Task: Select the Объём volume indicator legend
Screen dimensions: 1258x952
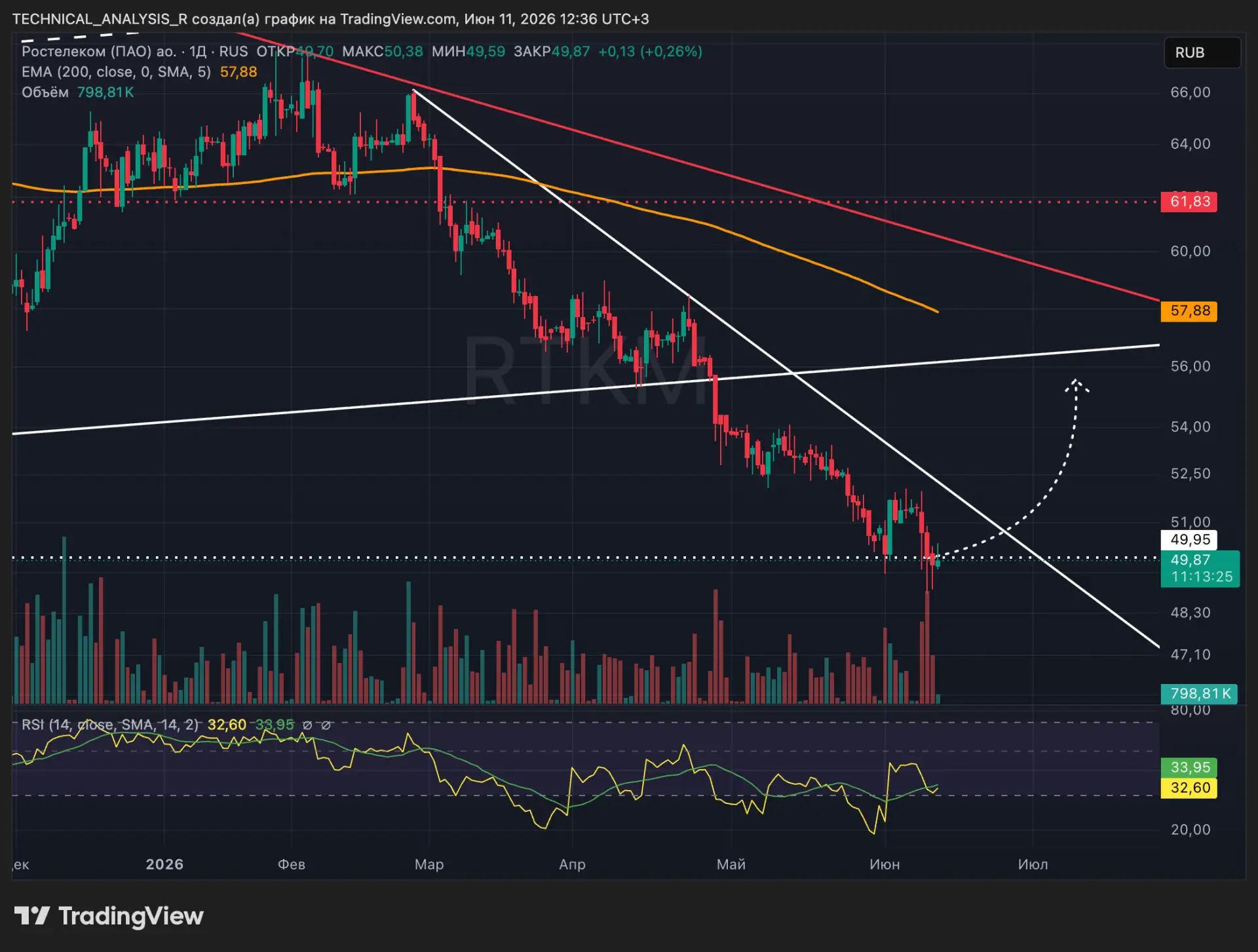Action: [45, 92]
